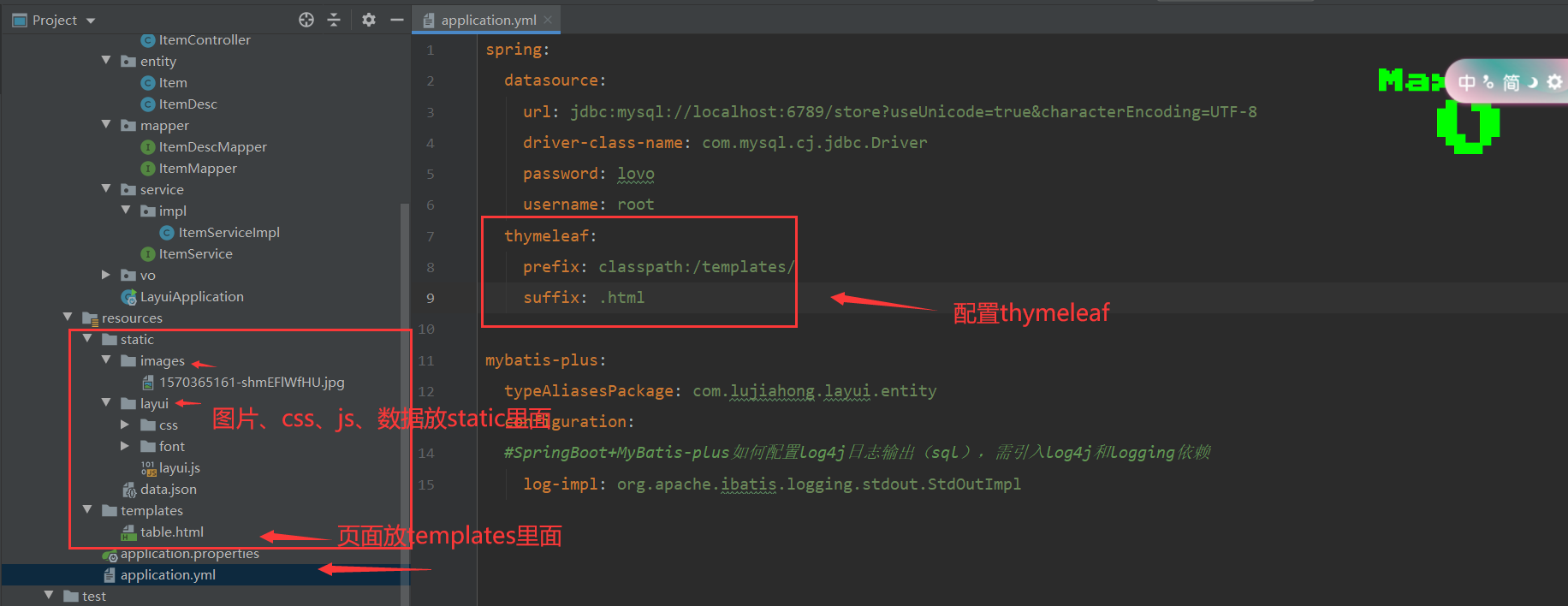Toggle the IME moon night mode icon
This screenshot has width=1568, height=606.
tap(1533, 82)
